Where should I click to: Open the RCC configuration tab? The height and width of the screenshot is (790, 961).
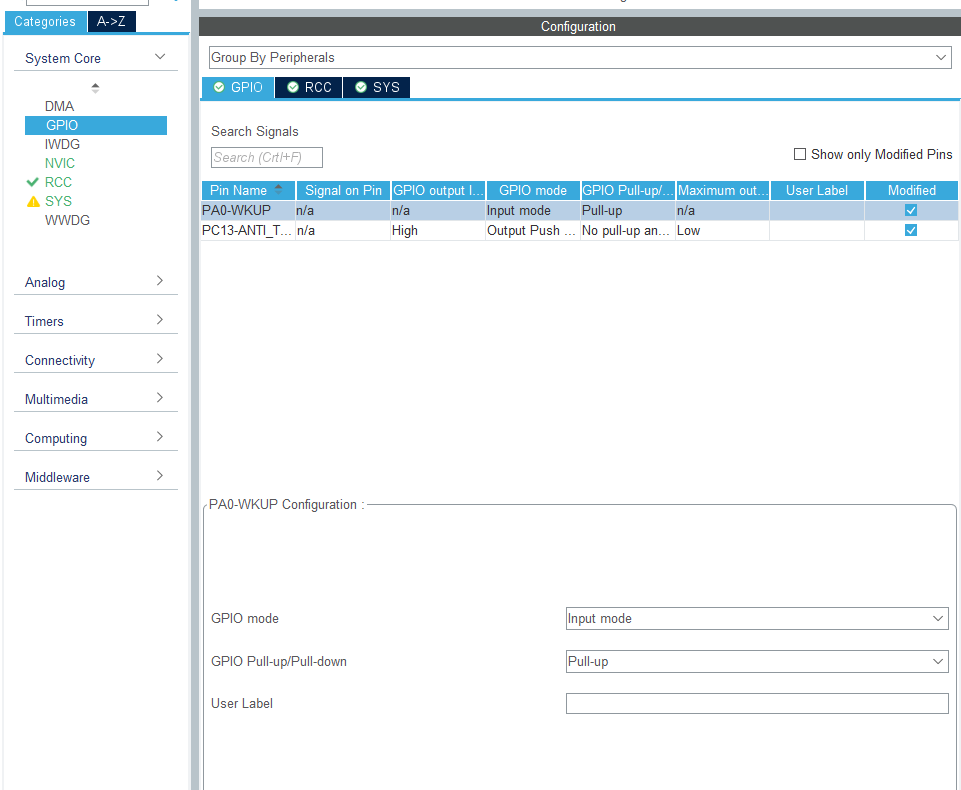[x=309, y=87]
